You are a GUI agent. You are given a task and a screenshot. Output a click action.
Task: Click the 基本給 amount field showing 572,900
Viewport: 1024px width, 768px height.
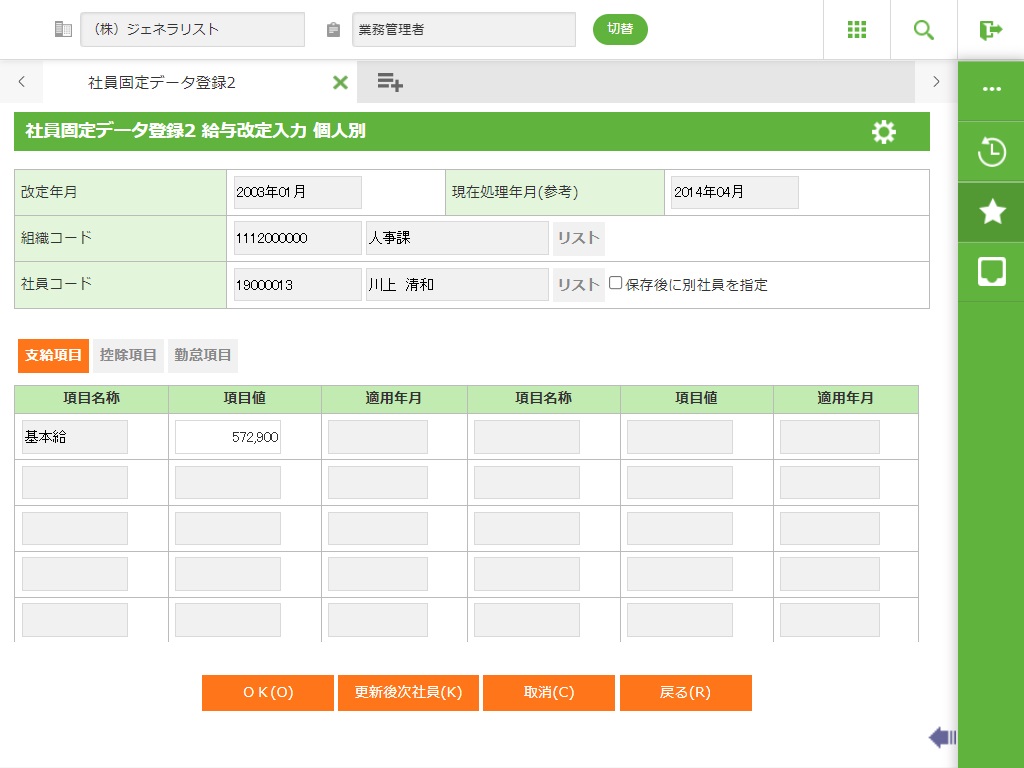(228, 437)
